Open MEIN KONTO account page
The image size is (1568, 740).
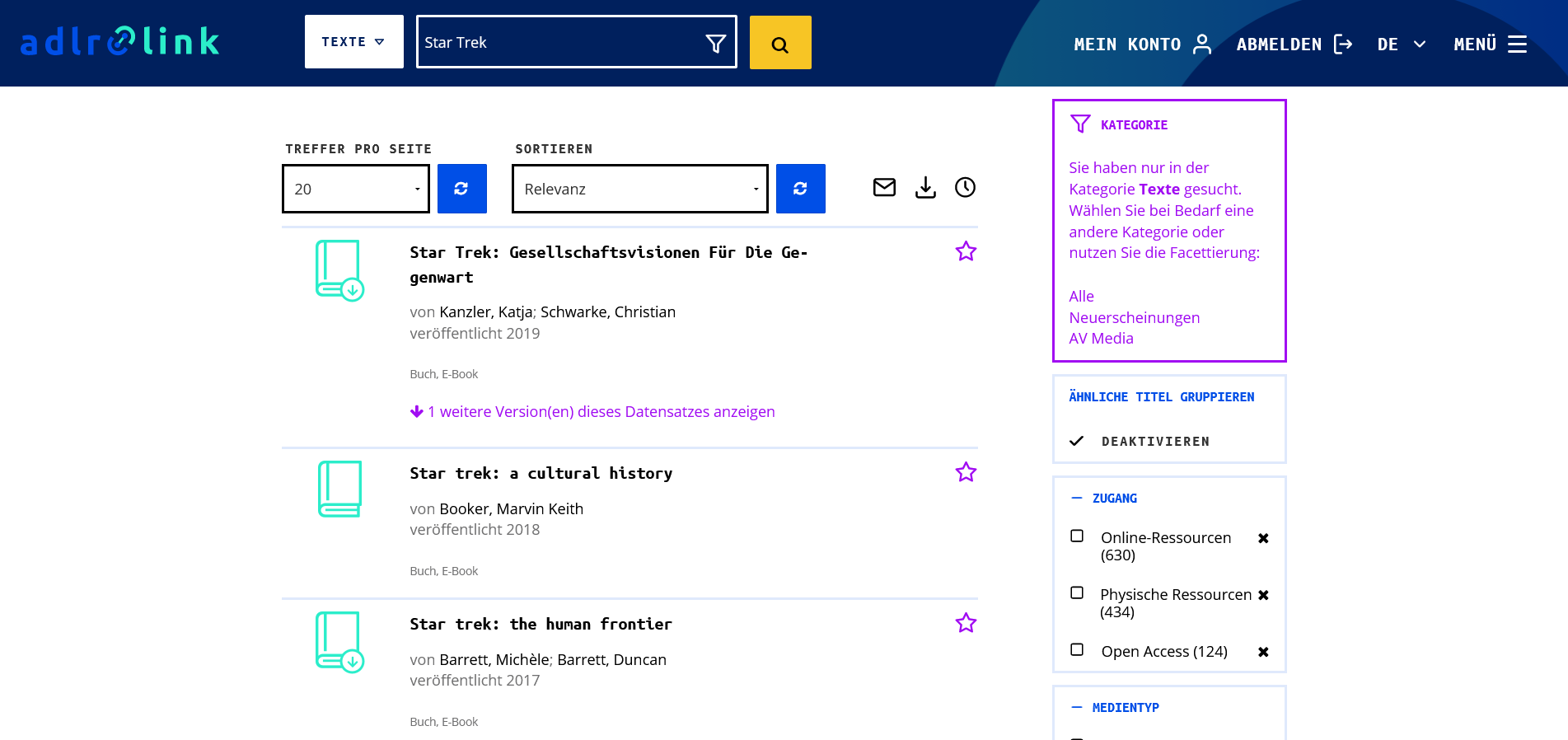1127,44
